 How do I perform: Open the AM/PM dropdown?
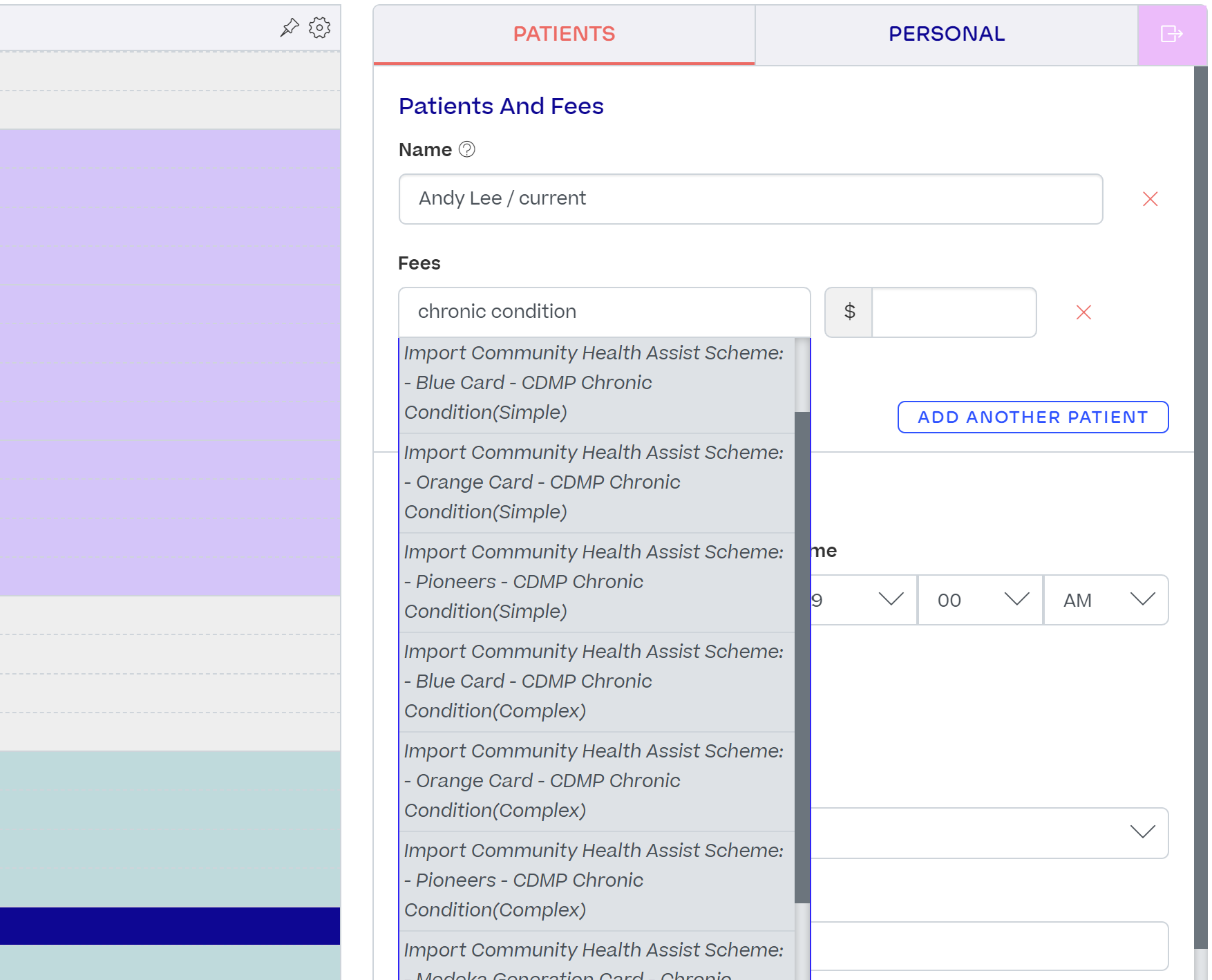point(1106,600)
